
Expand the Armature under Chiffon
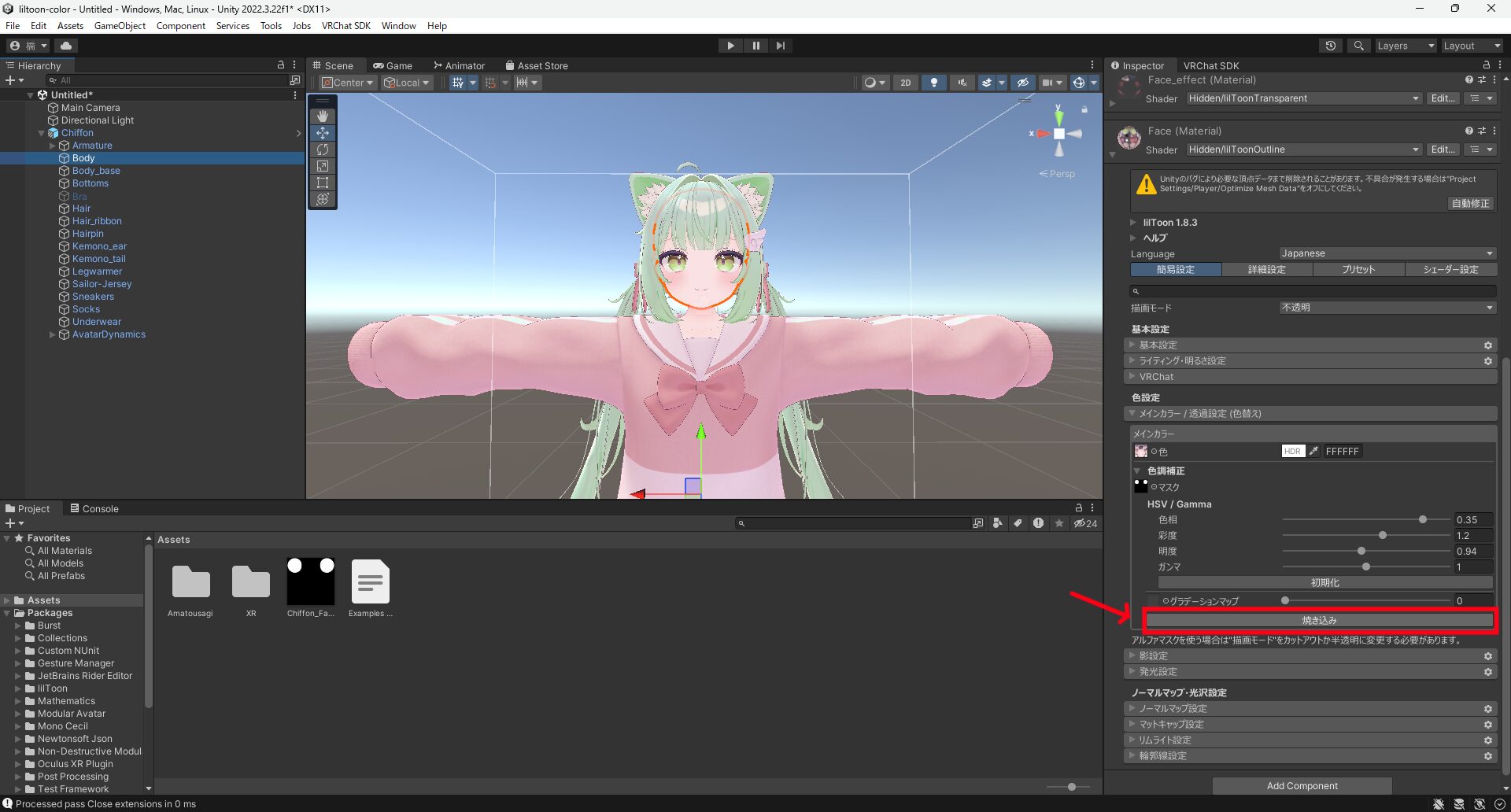point(52,145)
